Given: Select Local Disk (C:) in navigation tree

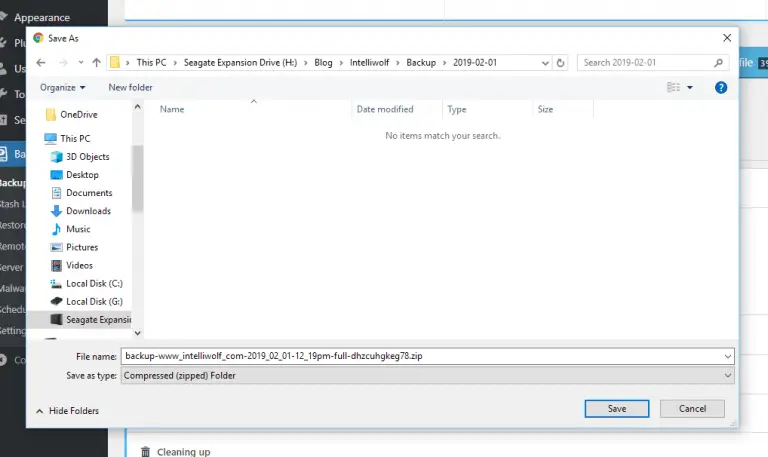Looking at the screenshot, I should [x=93, y=283].
